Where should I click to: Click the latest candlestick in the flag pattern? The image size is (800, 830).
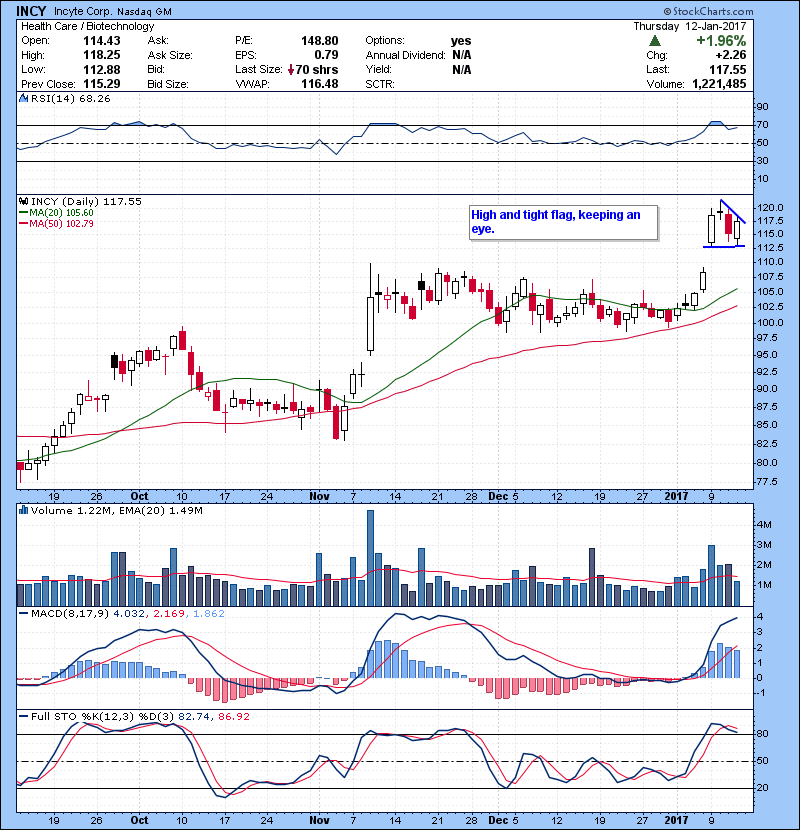(x=737, y=229)
